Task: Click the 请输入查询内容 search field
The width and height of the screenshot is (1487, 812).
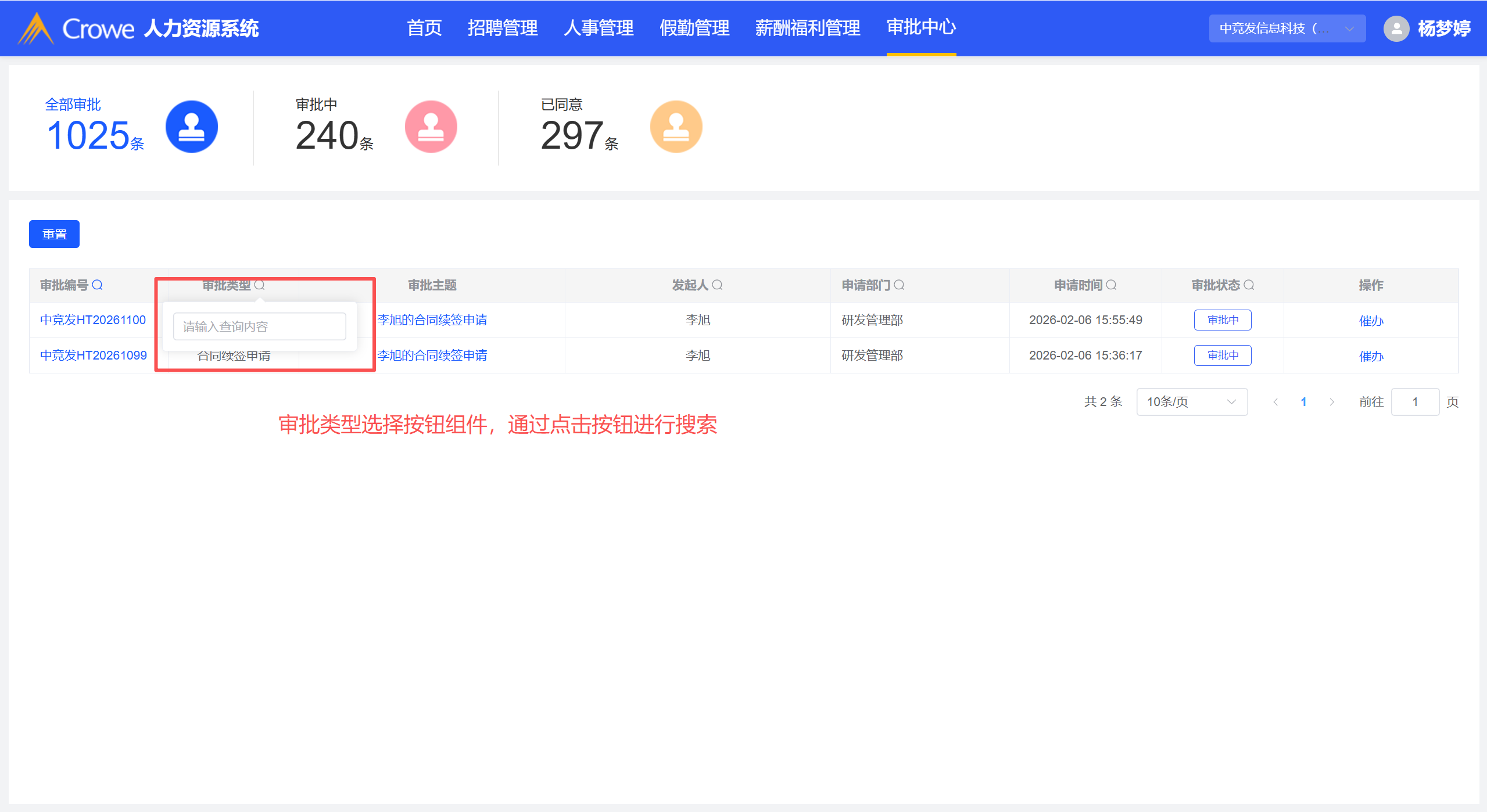Action: 259,326
